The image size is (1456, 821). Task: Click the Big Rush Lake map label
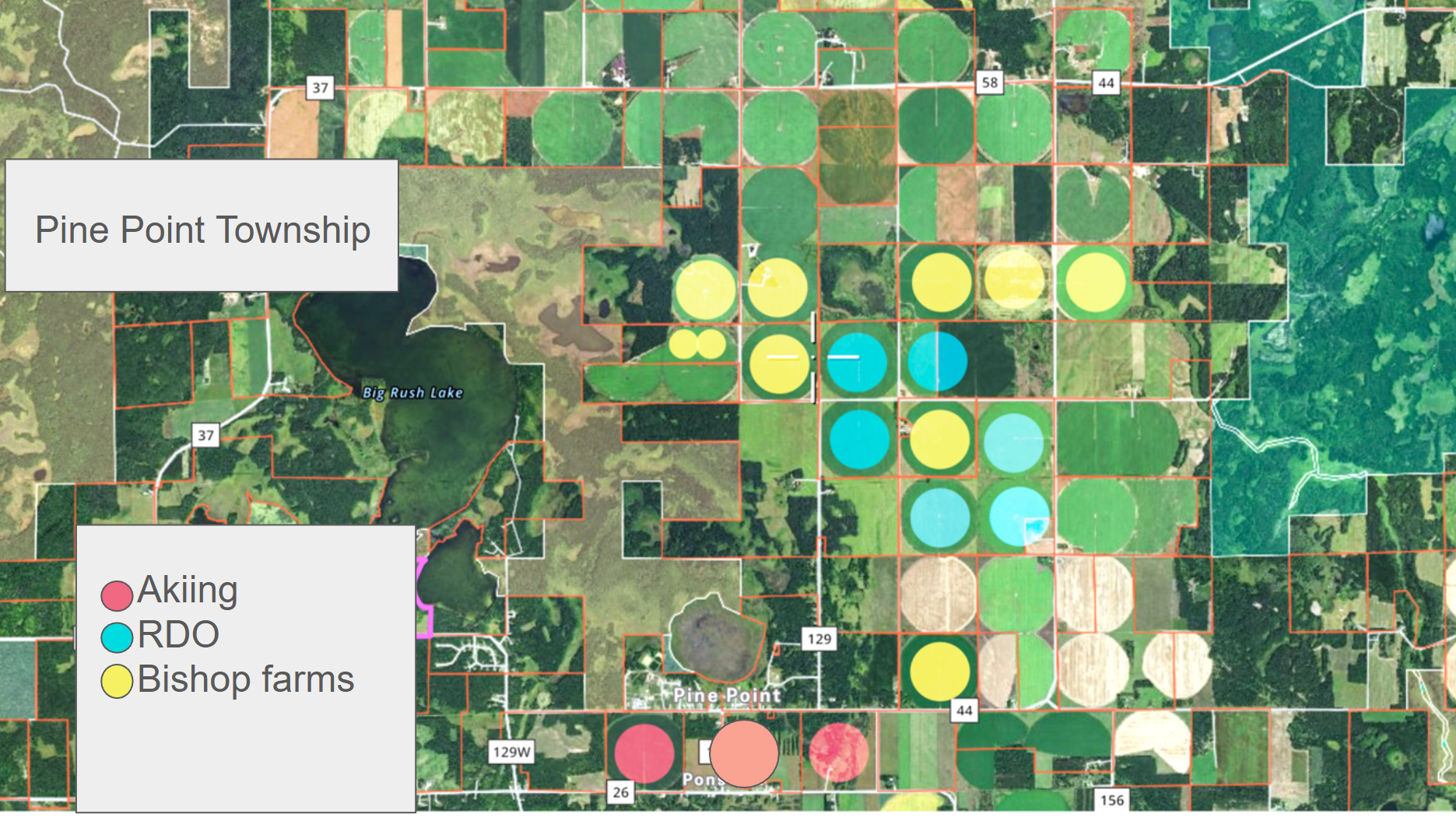[412, 393]
